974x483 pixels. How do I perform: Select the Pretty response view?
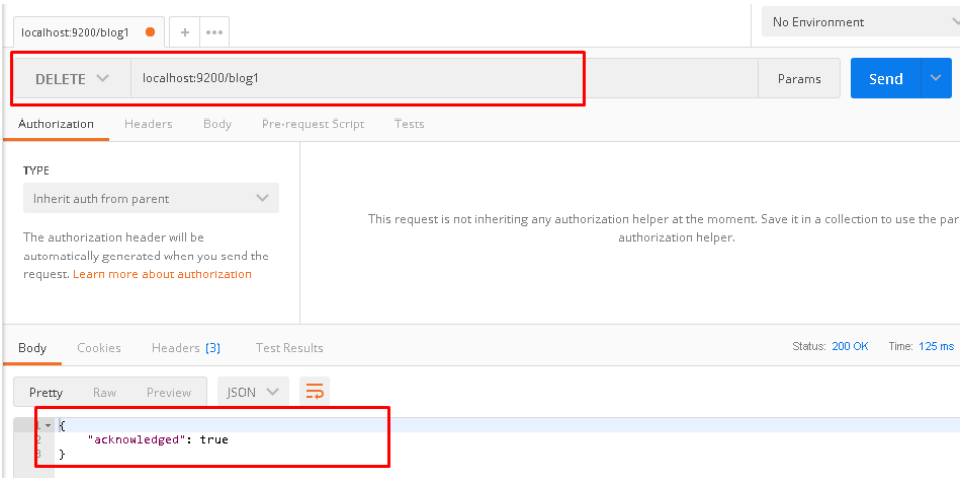(x=46, y=392)
